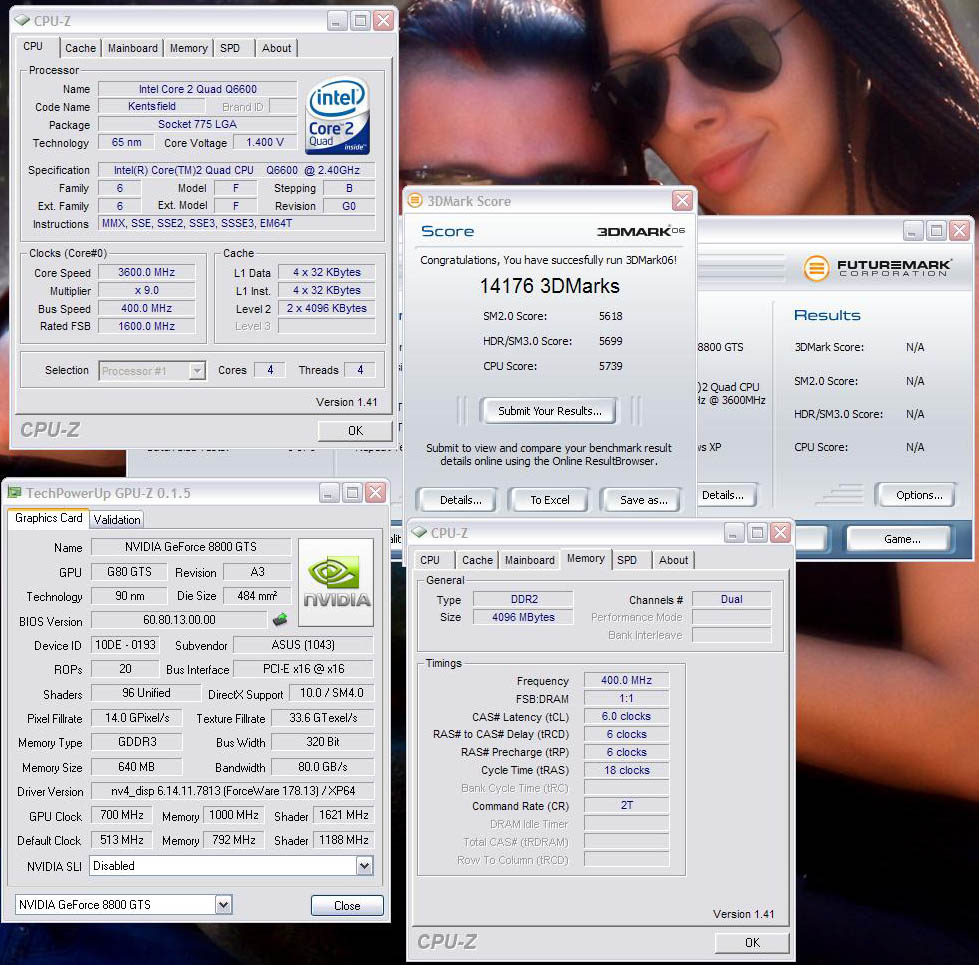The image size is (979, 965).
Task: Click the GPU Clock 700 MHz field
Action: click(x=122, y=815)
